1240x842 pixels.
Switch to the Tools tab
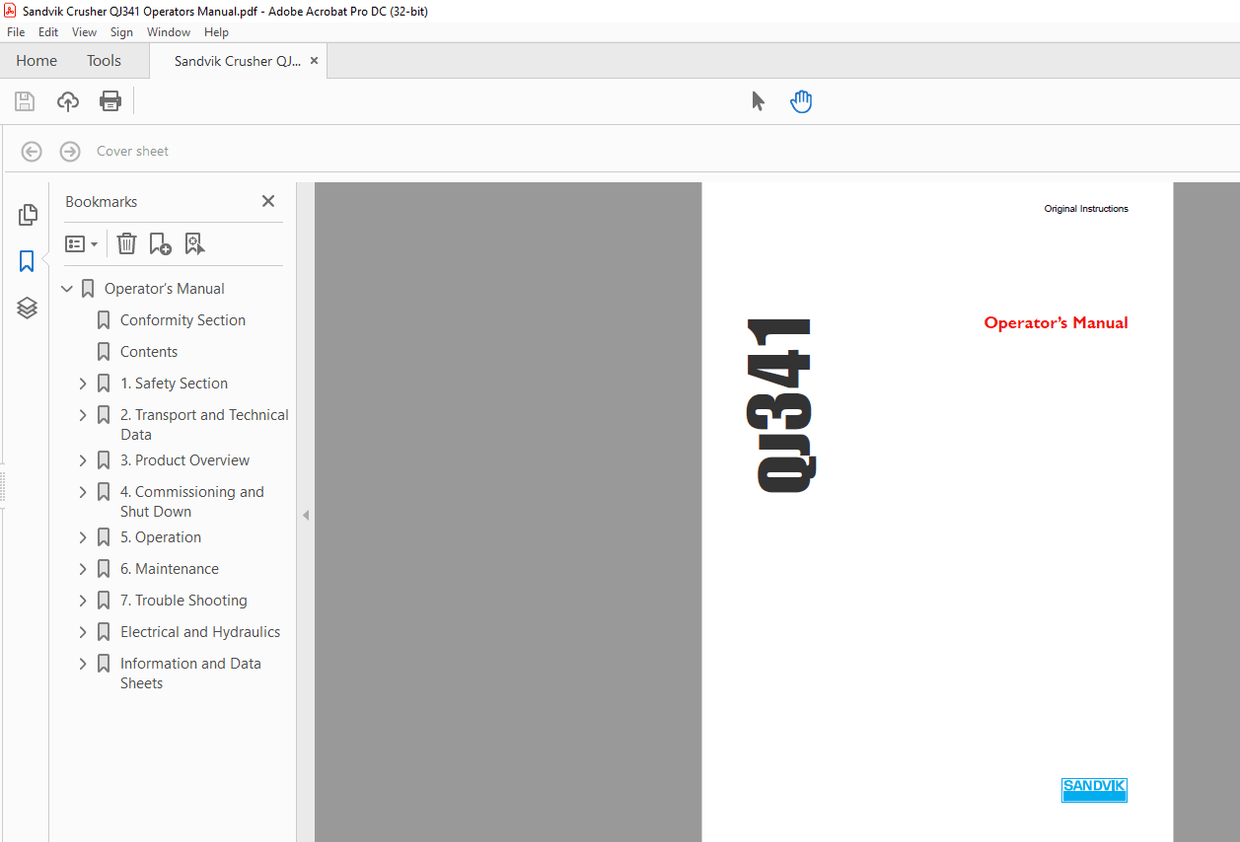[103, 61]
